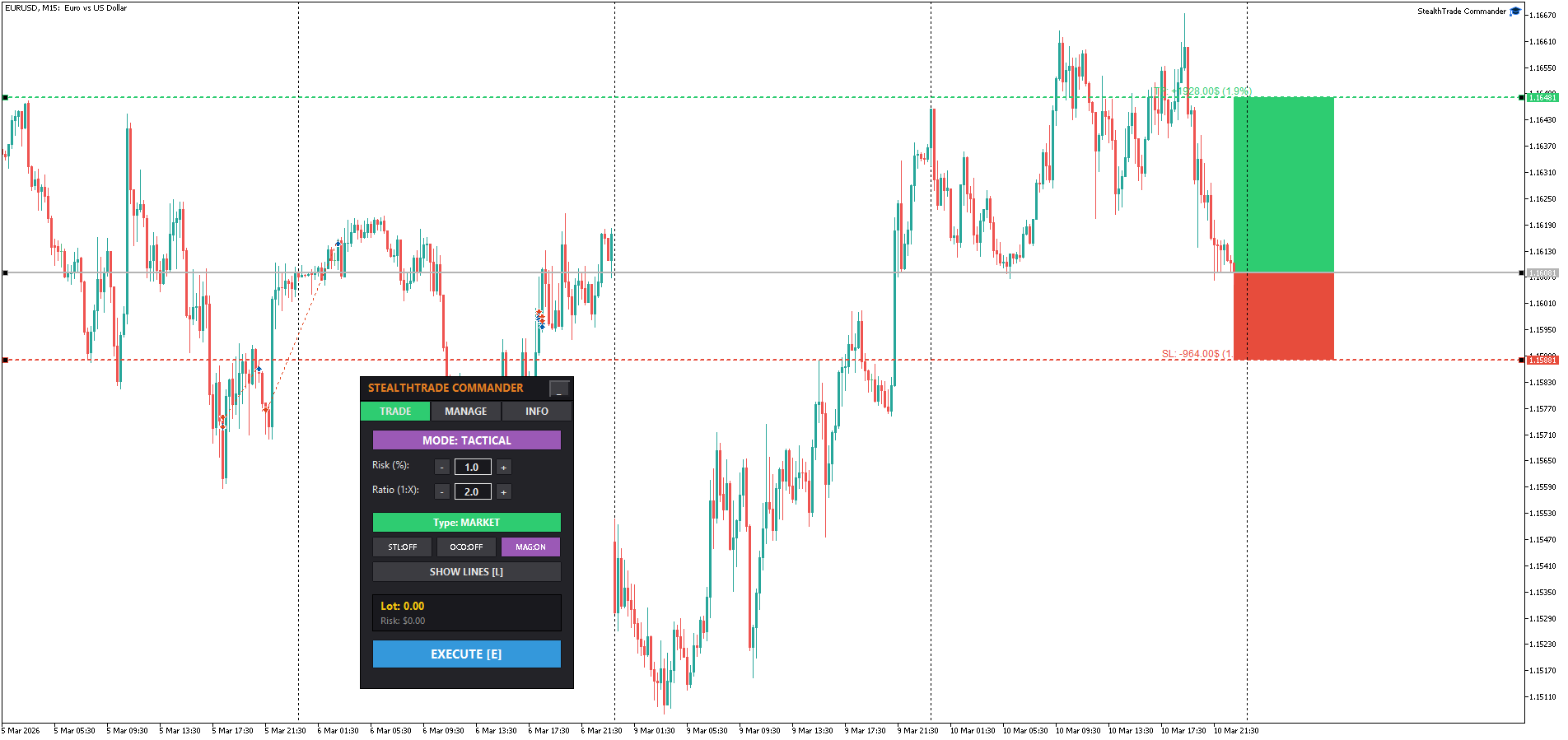Click SHOW LINES [L] button
Image resolution: width=1568 pixels, height=740 pixels.
pyautogui.click(x=467, y=572)
